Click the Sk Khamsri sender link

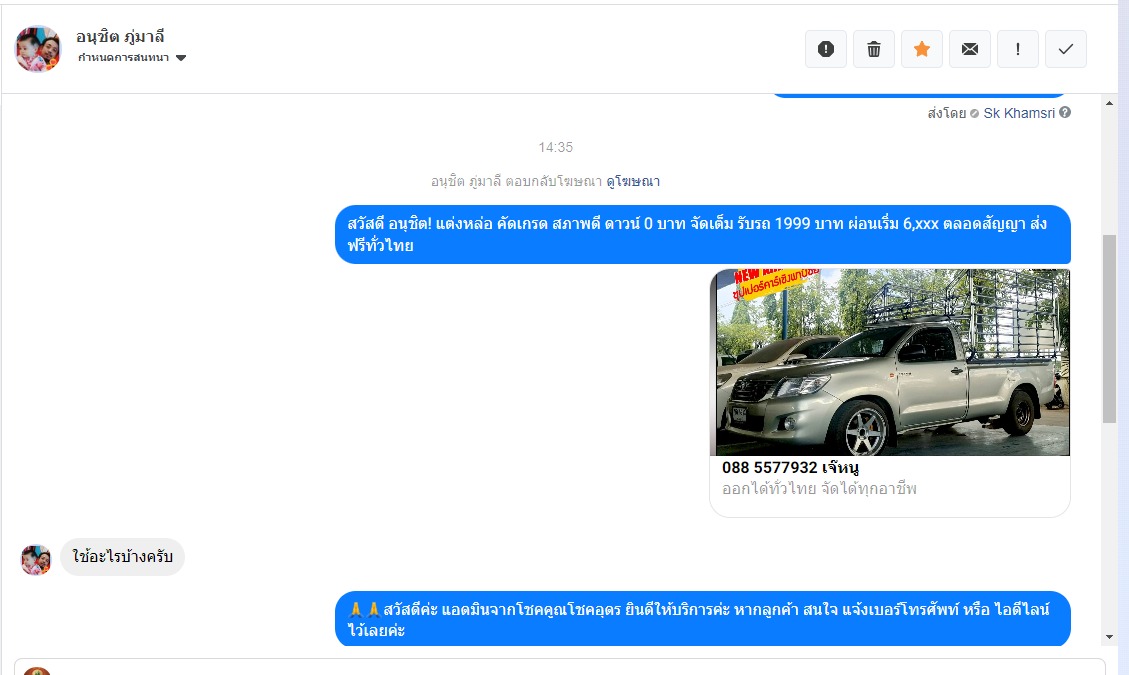[1019, 113]
